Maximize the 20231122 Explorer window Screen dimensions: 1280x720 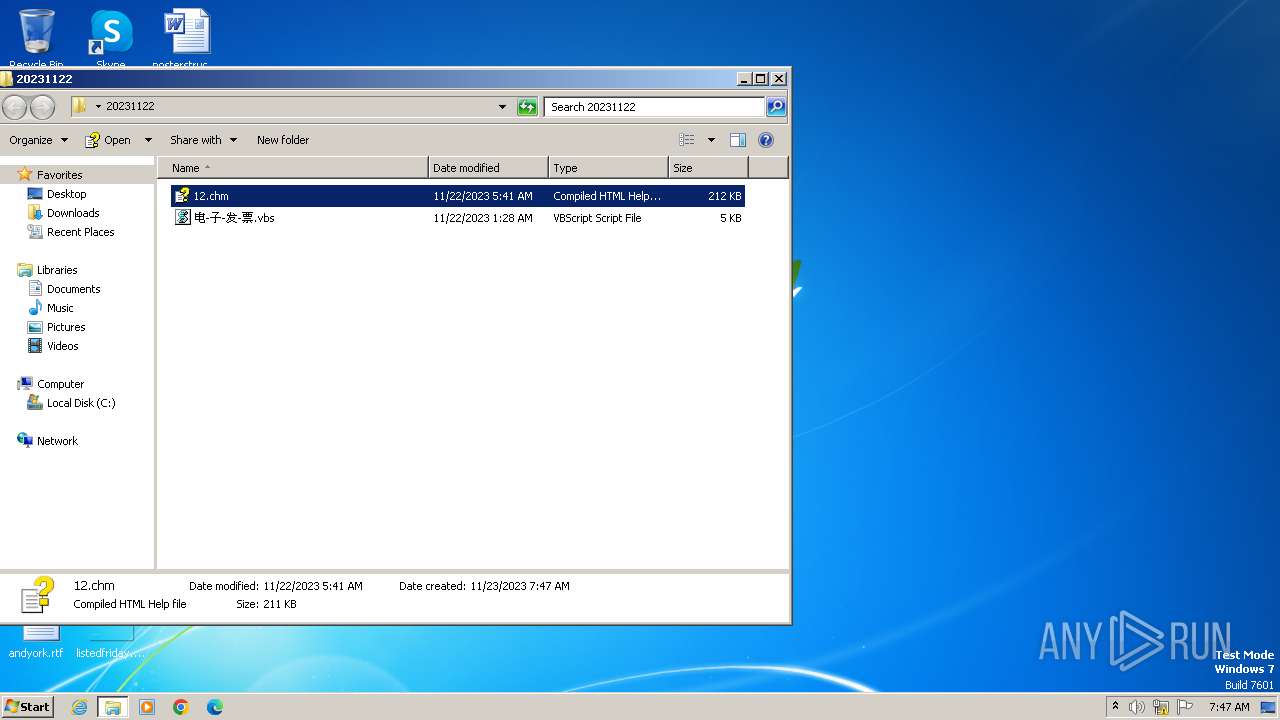[x=760, y=78]
